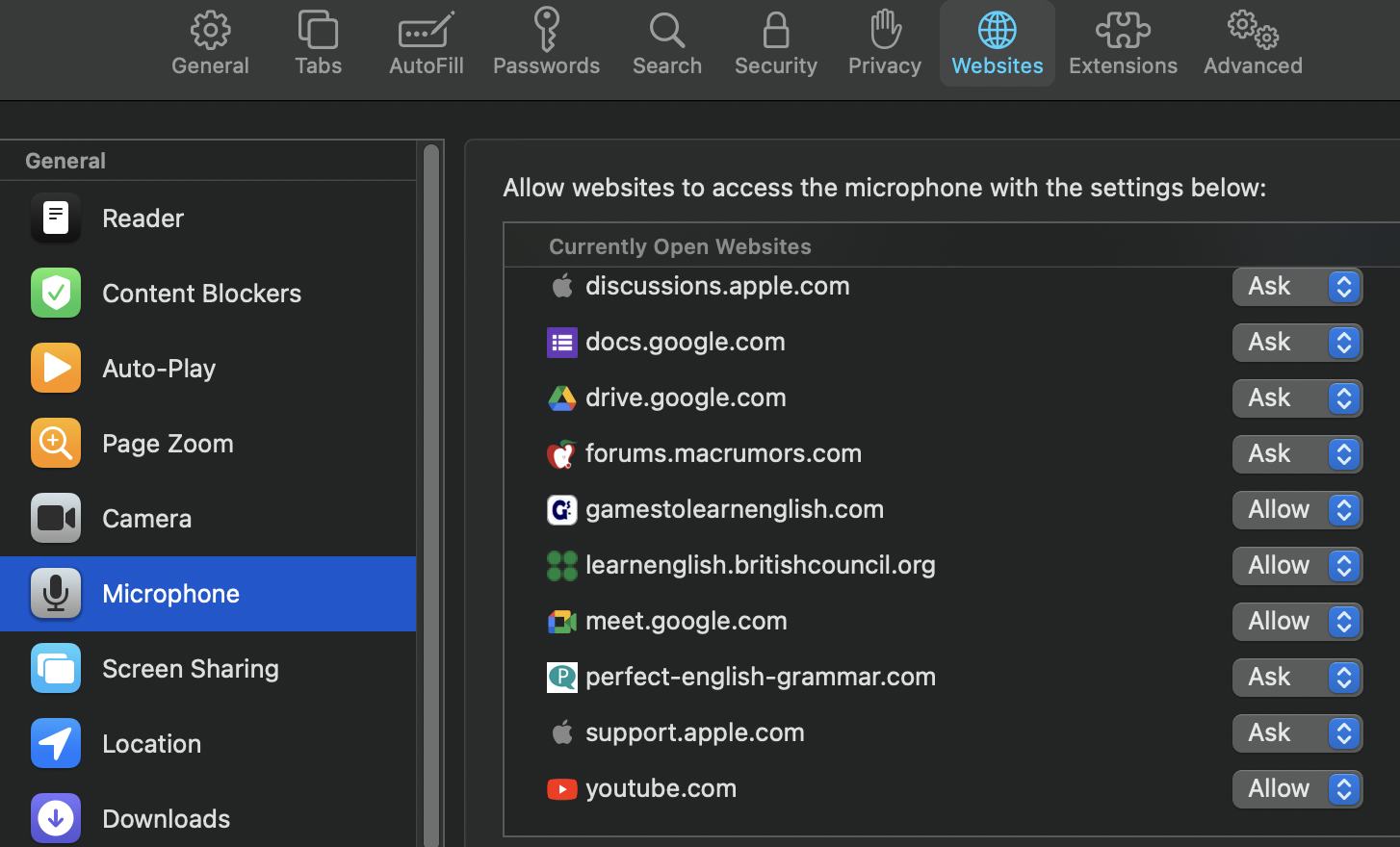Select Location in the sidebar
The width and height of the screenshot is (1400, 847).
click(x=151, y=743)
